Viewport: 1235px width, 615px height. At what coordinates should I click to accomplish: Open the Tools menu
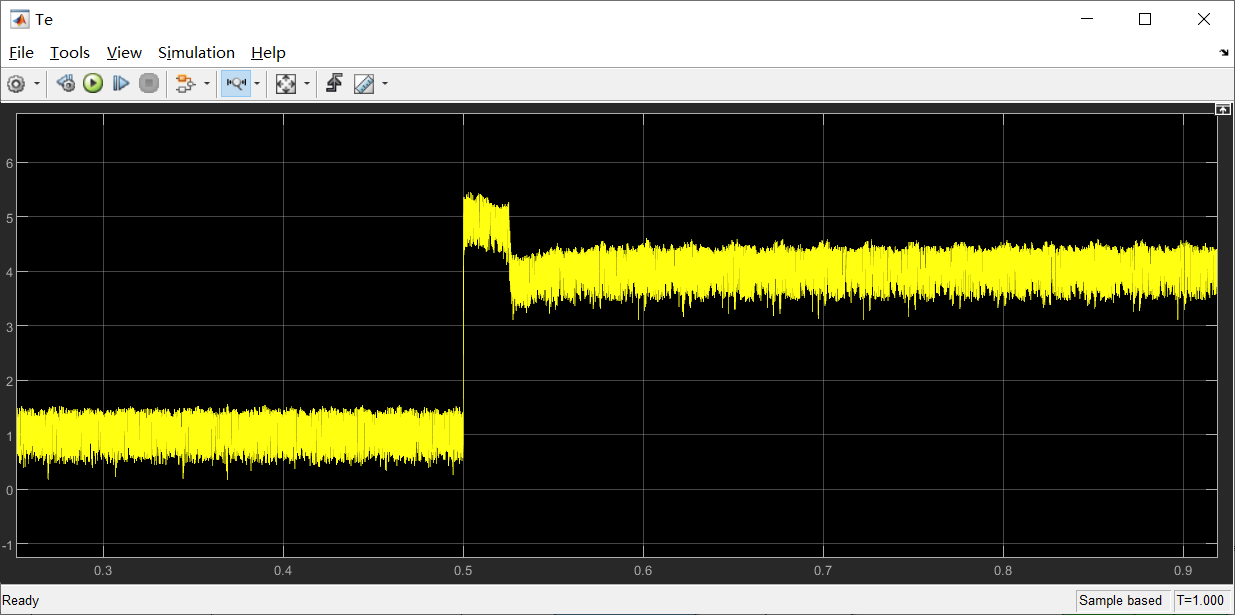[x=70, y=52]
